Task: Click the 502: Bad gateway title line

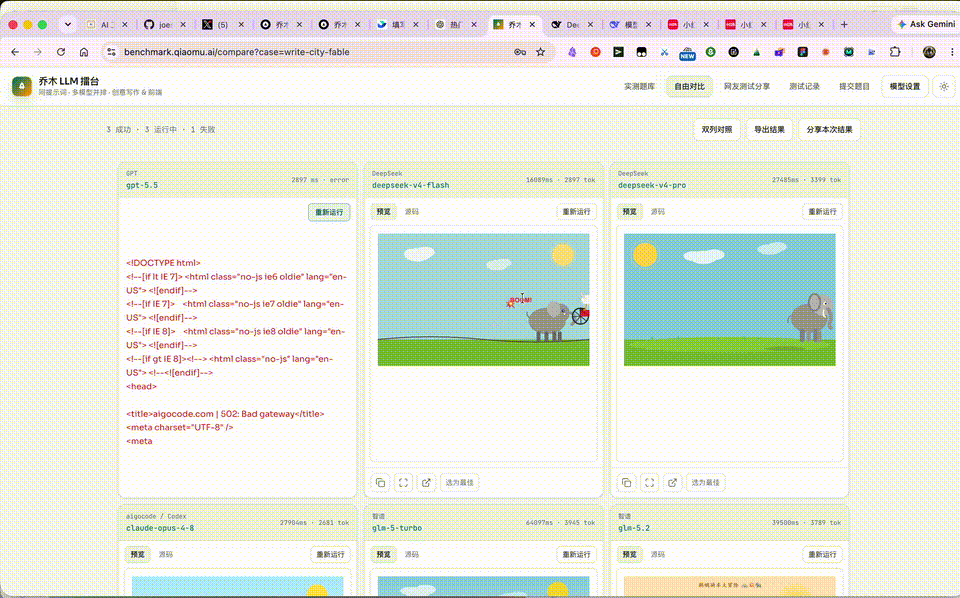Action: pyautogui.click(x=225, y=414)
